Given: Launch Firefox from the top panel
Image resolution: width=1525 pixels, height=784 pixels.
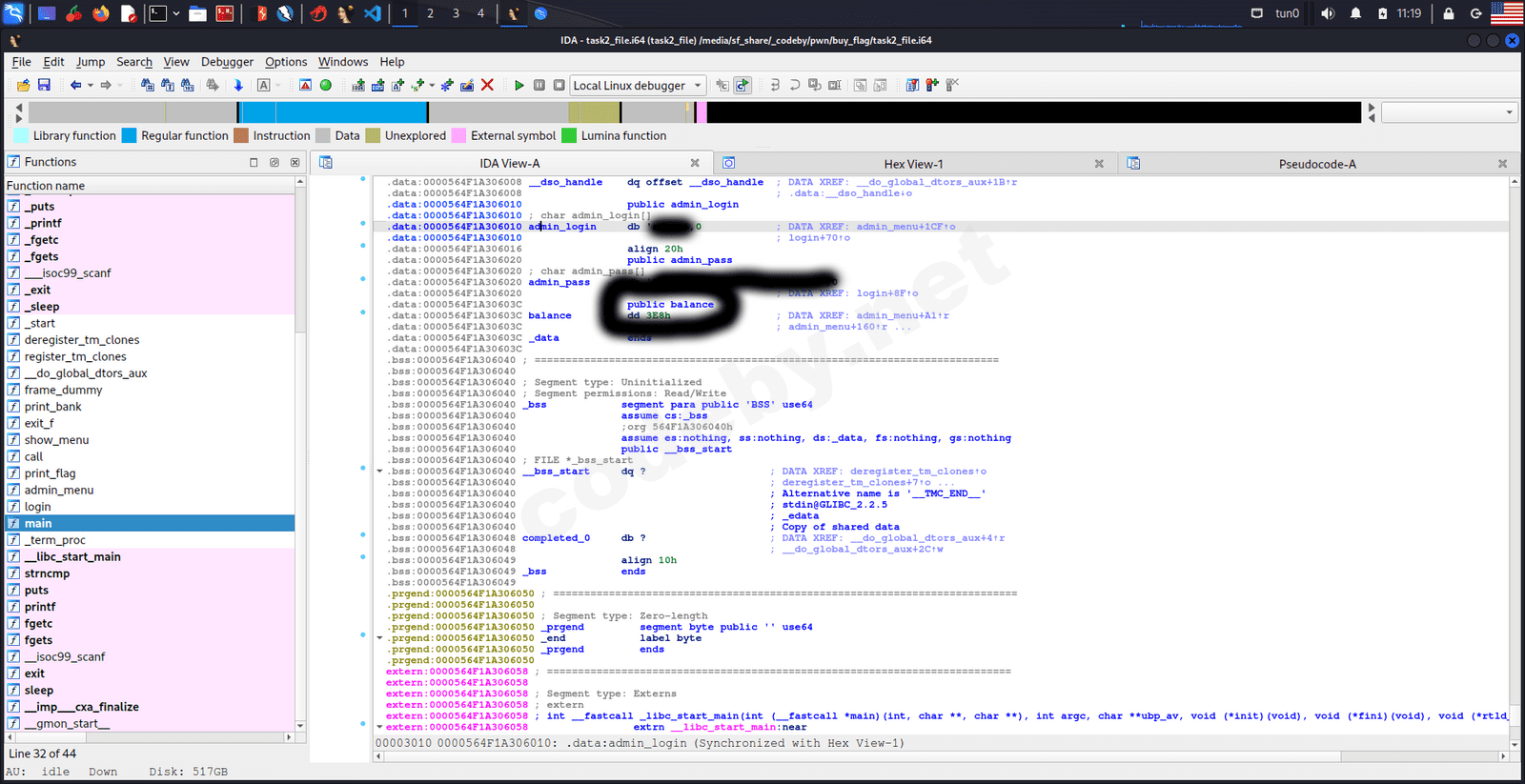Looking at the screenshot, I should tap(101, 13).
